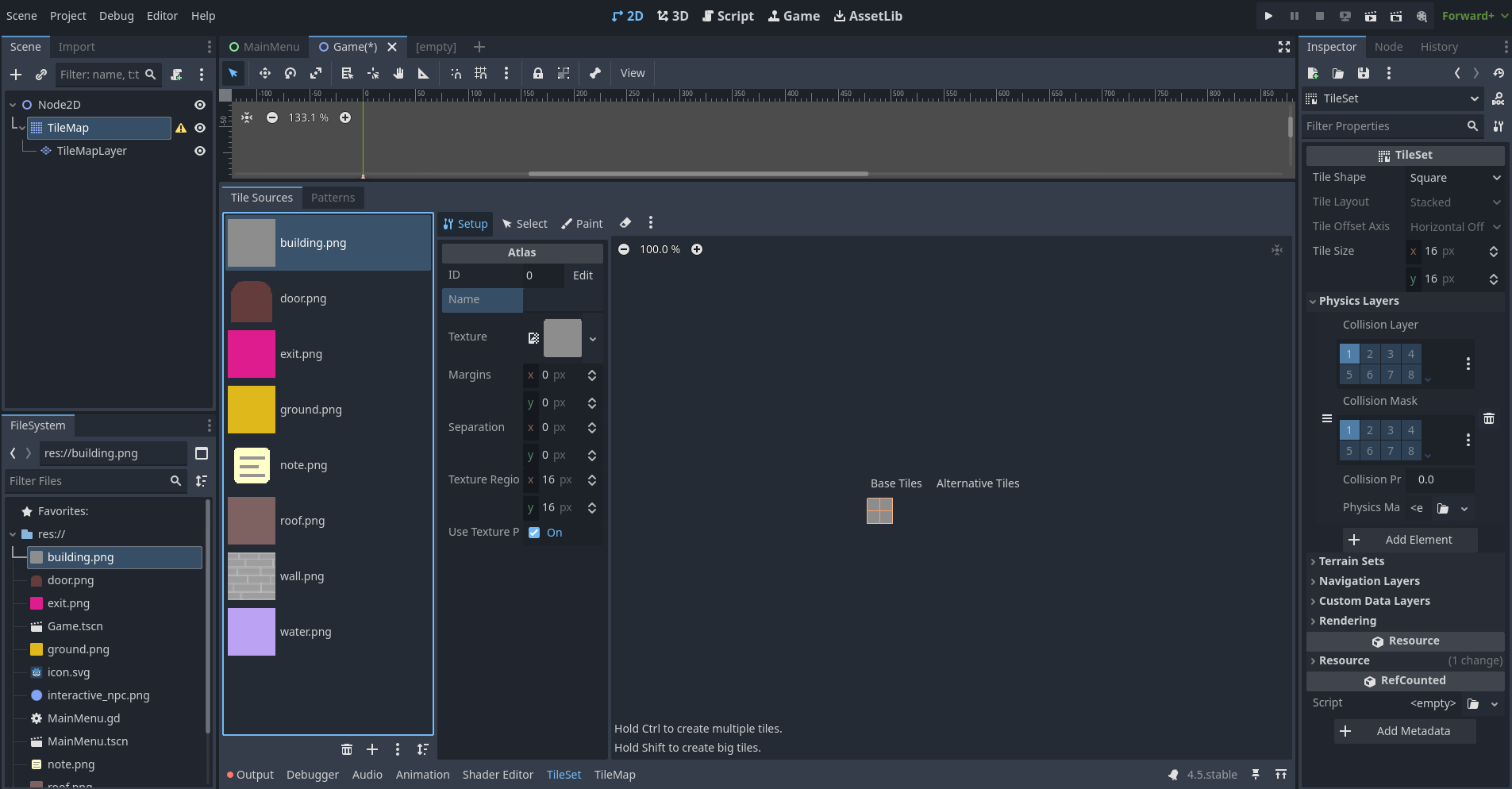Lock the selected node with the padlock icon
Screen dimensions: 1512x789
[x=537, y=73]
